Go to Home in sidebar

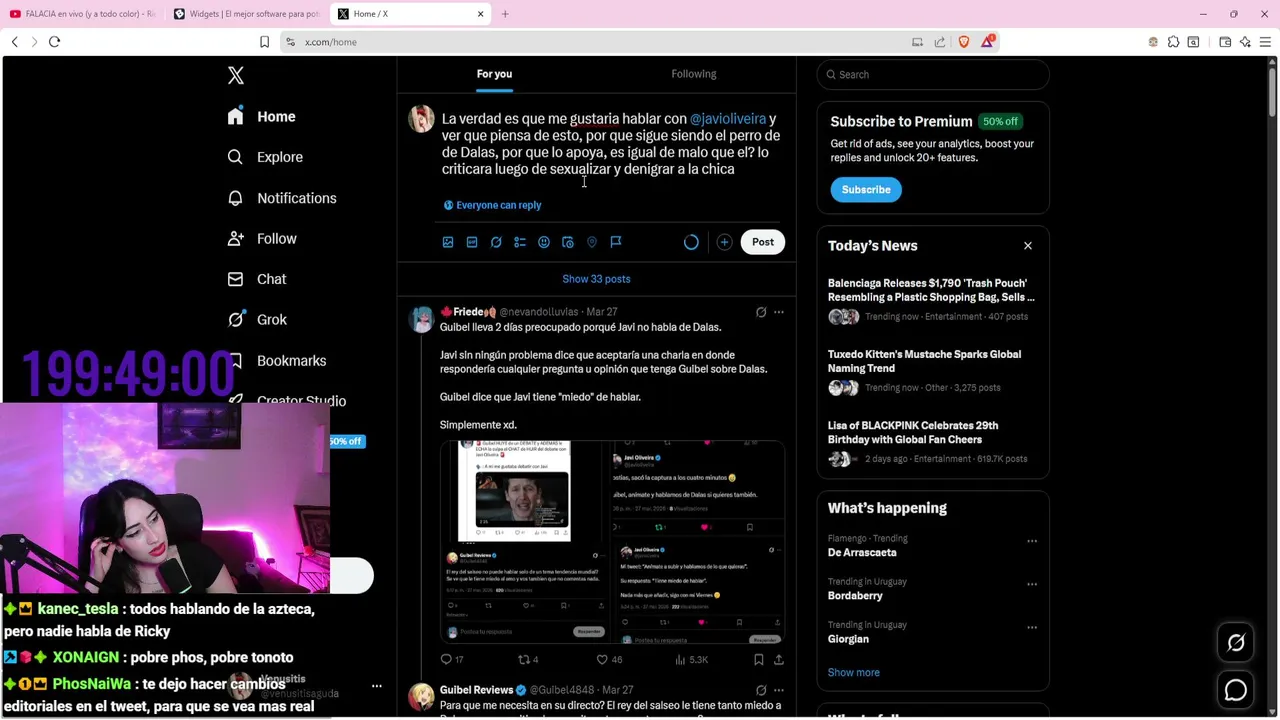262,117
